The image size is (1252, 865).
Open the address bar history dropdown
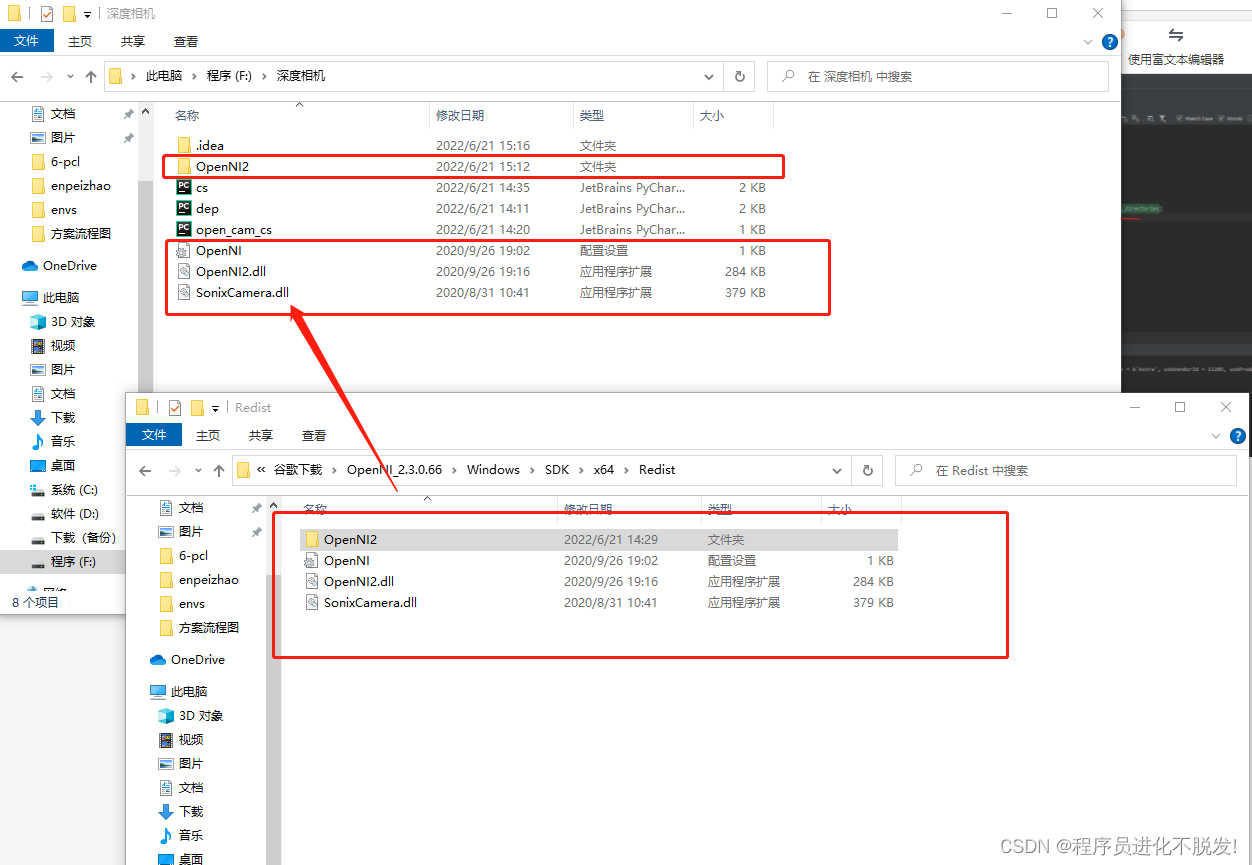709,76
